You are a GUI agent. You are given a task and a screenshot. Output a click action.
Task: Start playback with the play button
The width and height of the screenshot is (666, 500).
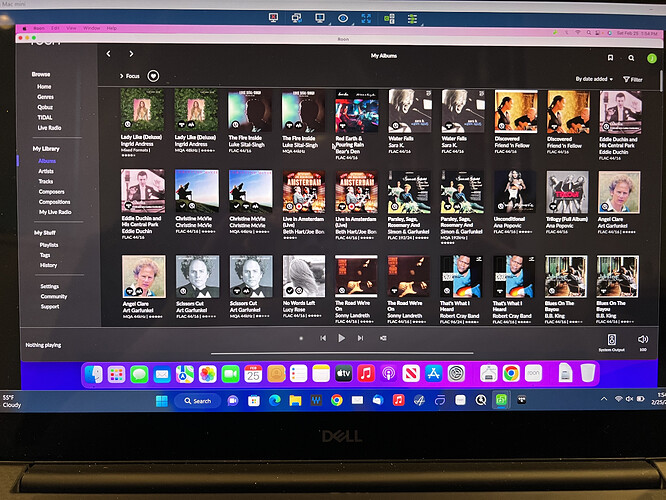point(341,338)
